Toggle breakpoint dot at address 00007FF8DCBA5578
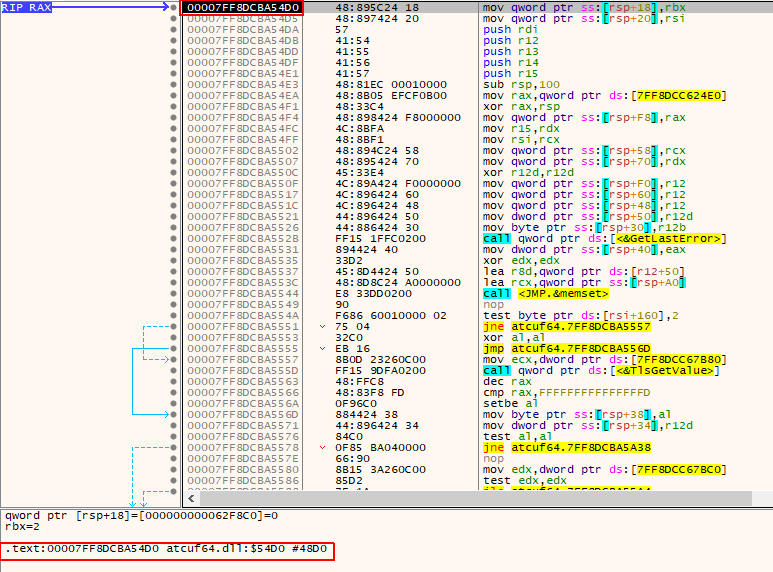773x572 pixels. pos(173,447)
